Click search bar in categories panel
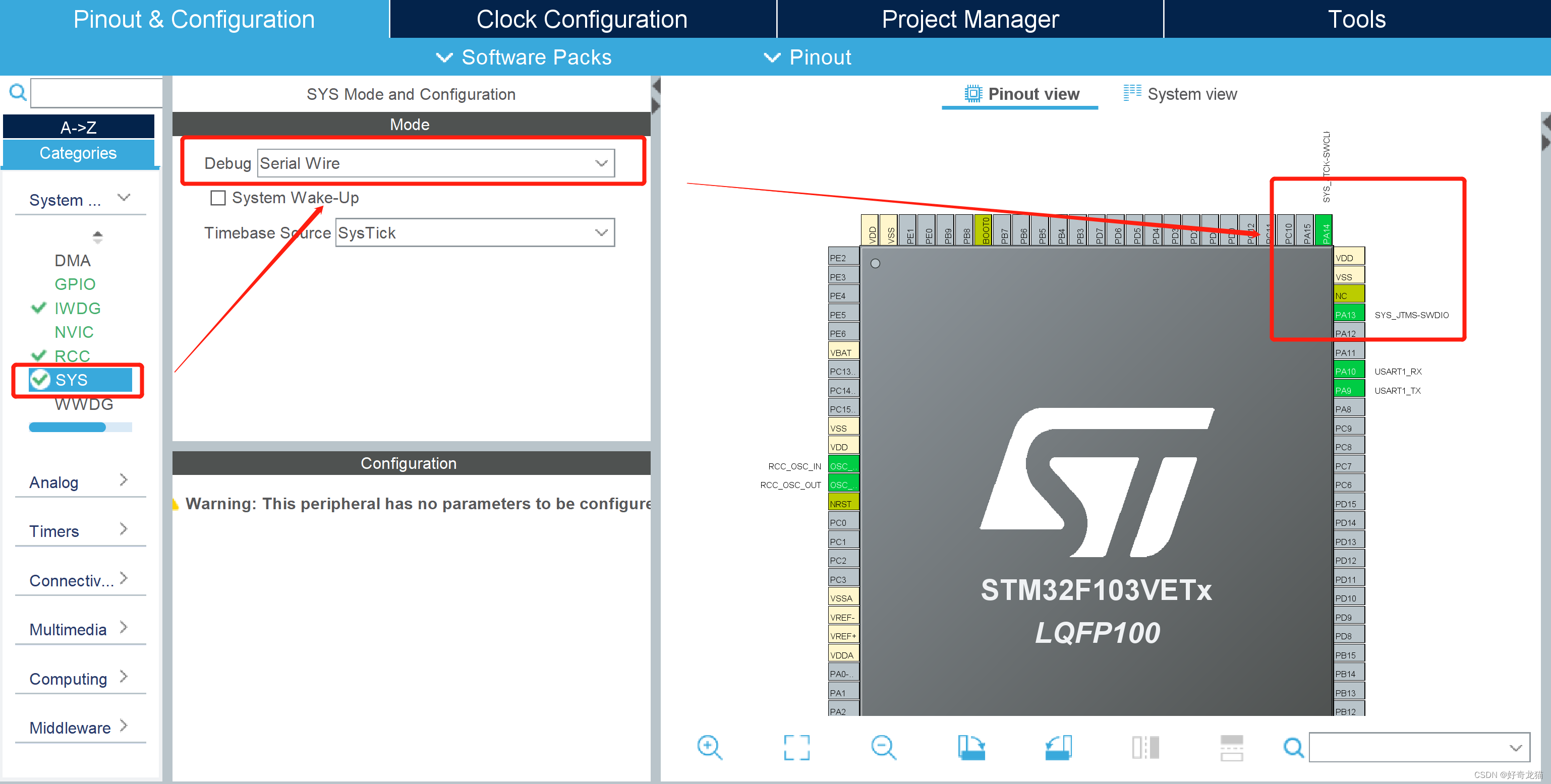1551x784 pixels. click(90, 93)
